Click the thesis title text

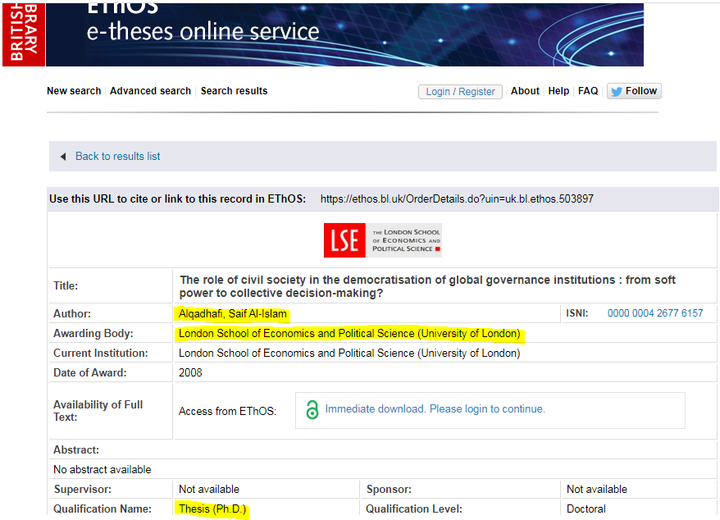click(427, 286)
